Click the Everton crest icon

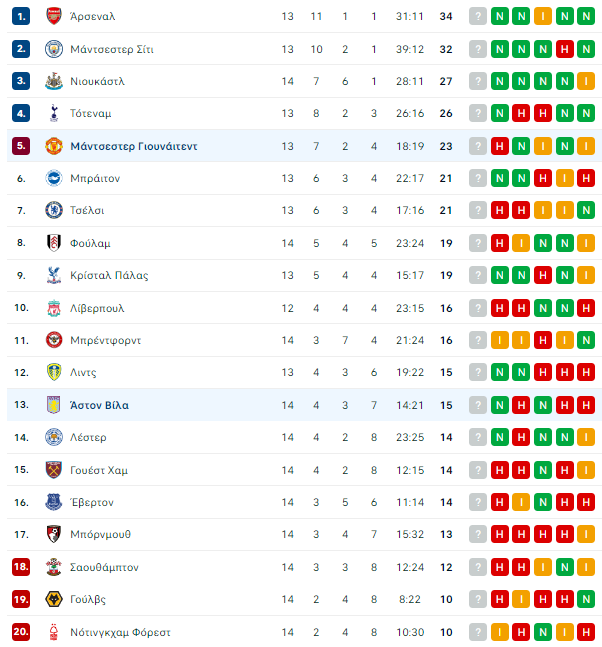tap(54, 502)
